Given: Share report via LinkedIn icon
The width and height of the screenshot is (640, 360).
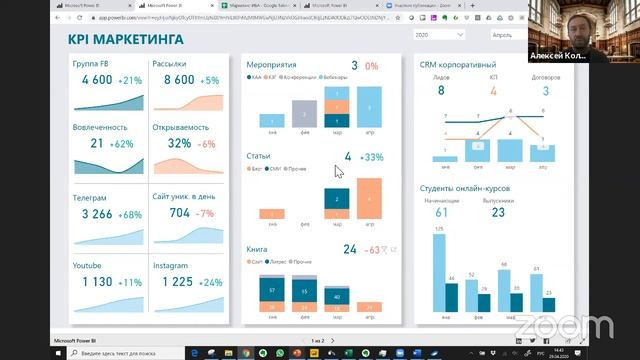Looking at the screenshot, I should coord(519,341).
